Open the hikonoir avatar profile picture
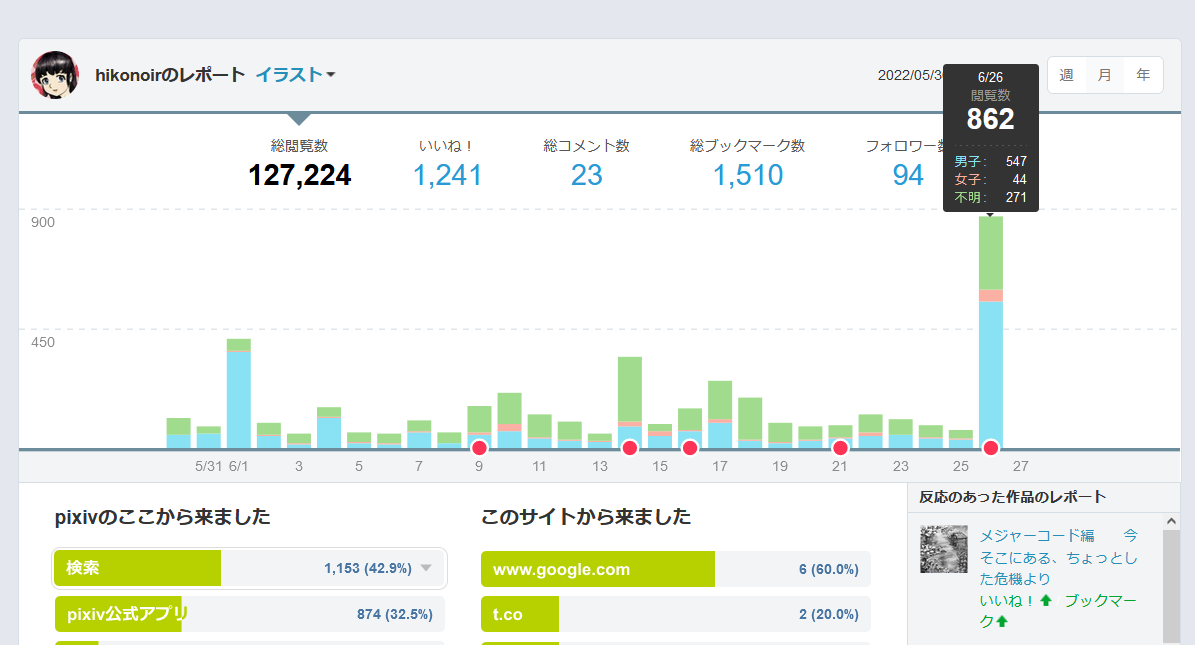 pos(55,75)
